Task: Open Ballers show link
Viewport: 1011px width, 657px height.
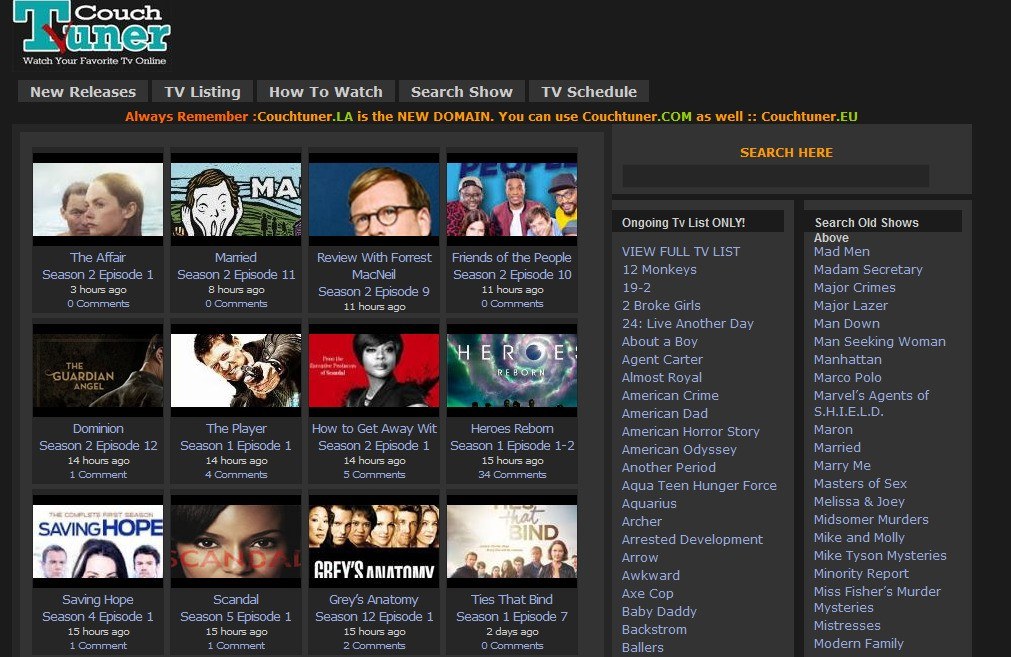Action: [x=642, y=647]
